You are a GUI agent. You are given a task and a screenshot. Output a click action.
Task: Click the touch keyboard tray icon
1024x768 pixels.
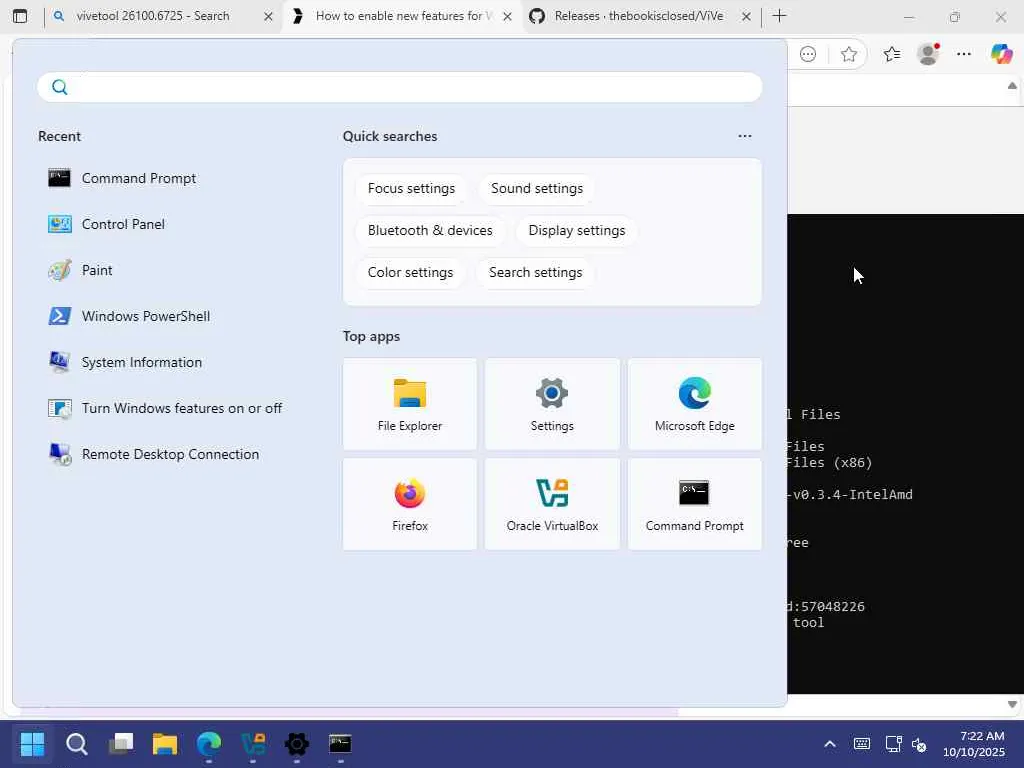pyautogui.click(x=861, y=744)
